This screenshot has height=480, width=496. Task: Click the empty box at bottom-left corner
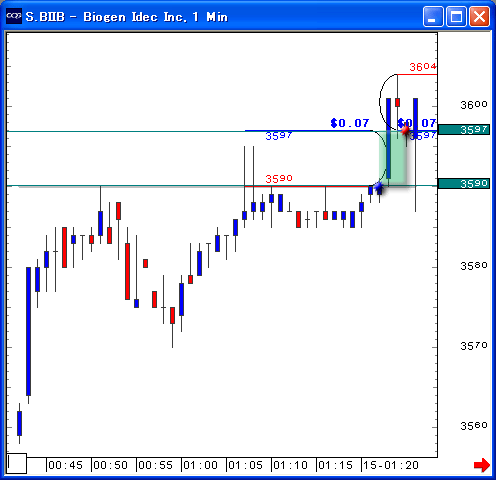click(17, 463)
